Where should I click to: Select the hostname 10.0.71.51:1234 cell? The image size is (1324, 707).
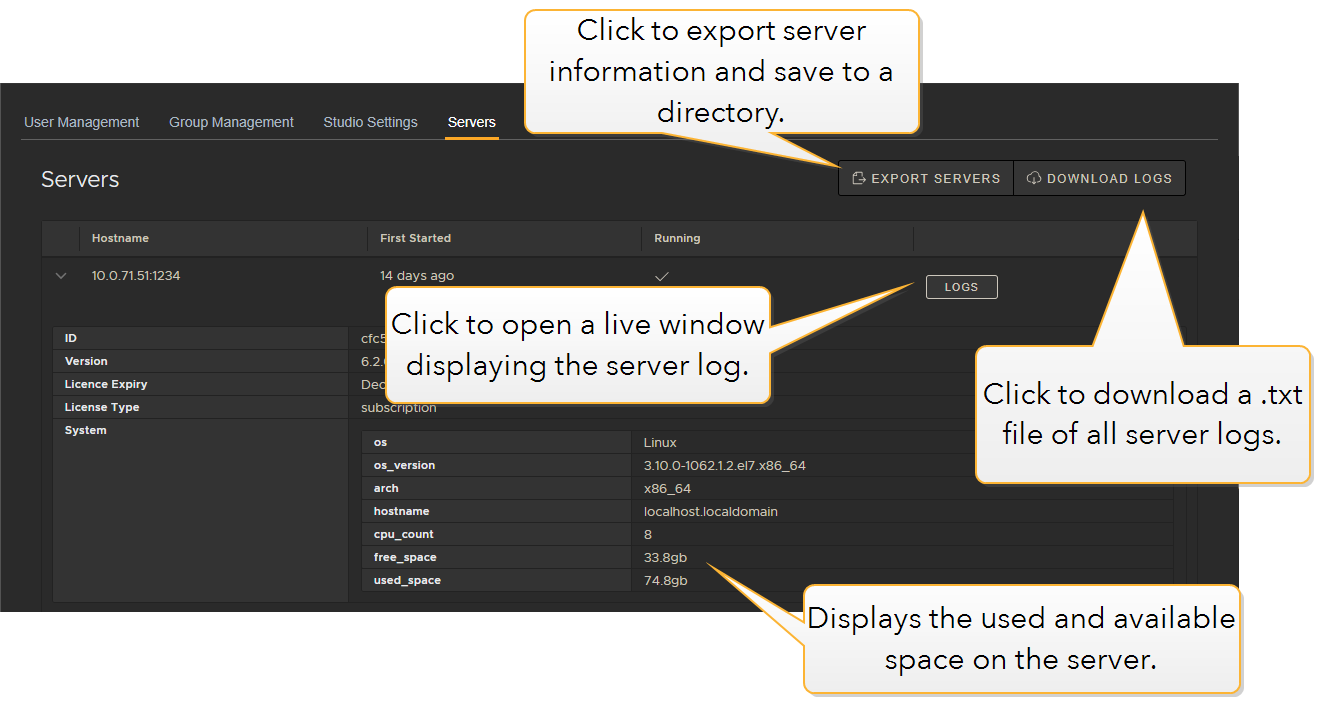136,276
